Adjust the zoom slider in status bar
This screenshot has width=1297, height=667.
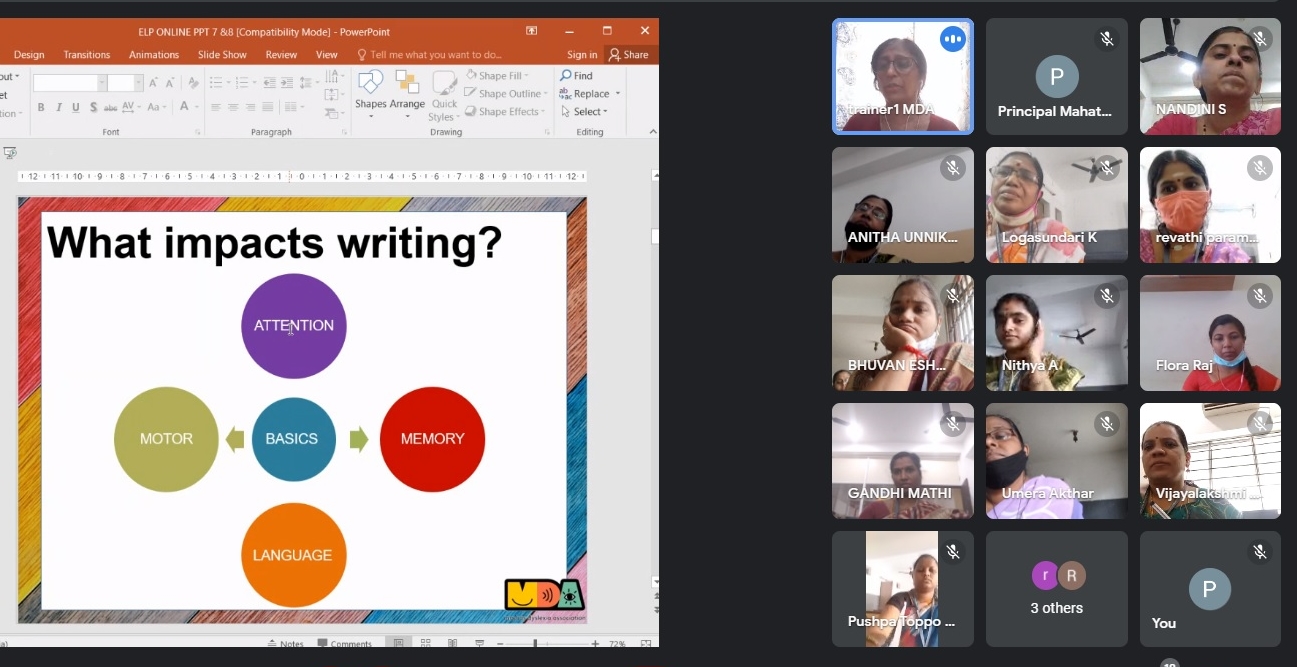click(x=535, y=643)
